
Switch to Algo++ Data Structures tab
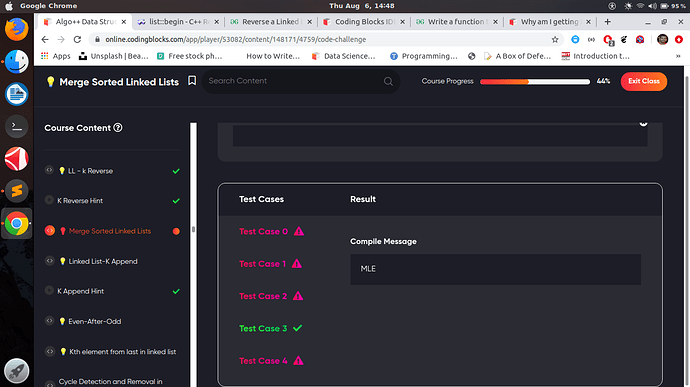click(85, 22)
